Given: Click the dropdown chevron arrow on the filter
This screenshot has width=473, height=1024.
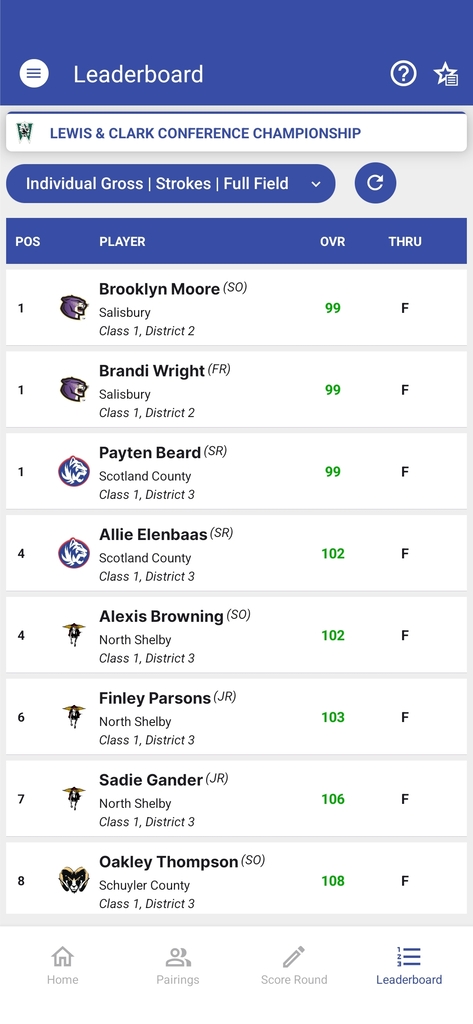Looking at the screenshot, I should click(316, 184).
